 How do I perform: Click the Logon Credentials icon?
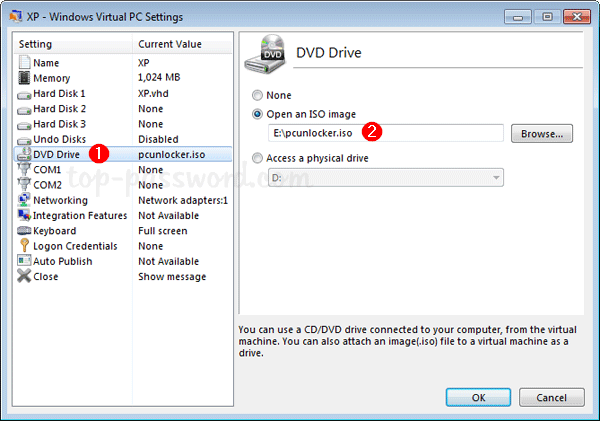coord(24,246)
